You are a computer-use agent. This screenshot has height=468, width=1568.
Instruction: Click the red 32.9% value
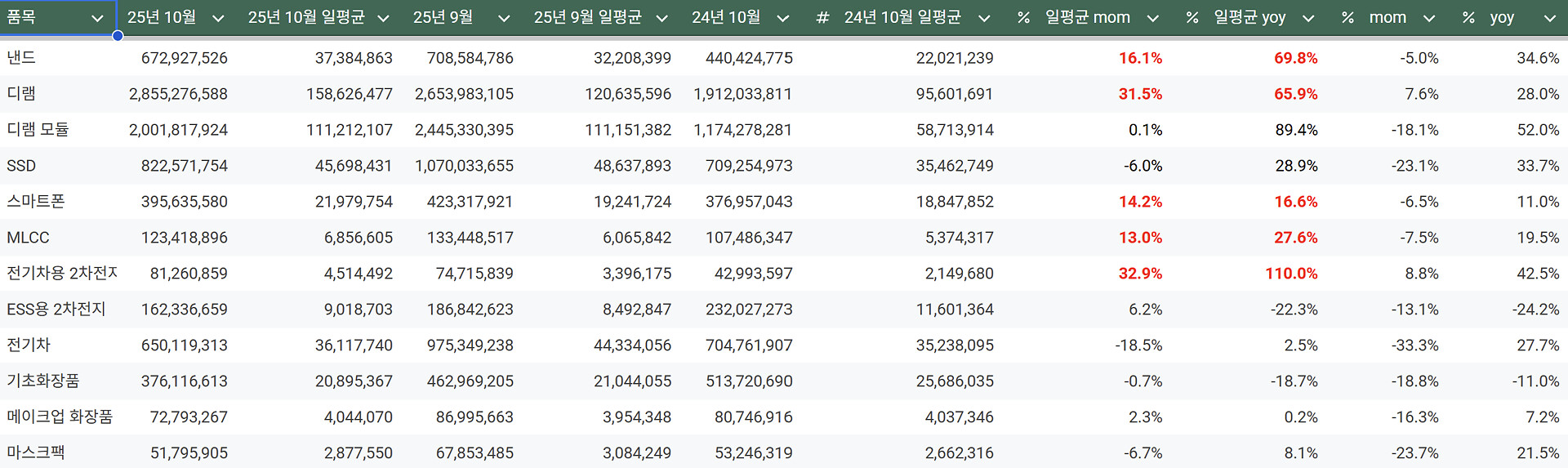coord(1141,274)
